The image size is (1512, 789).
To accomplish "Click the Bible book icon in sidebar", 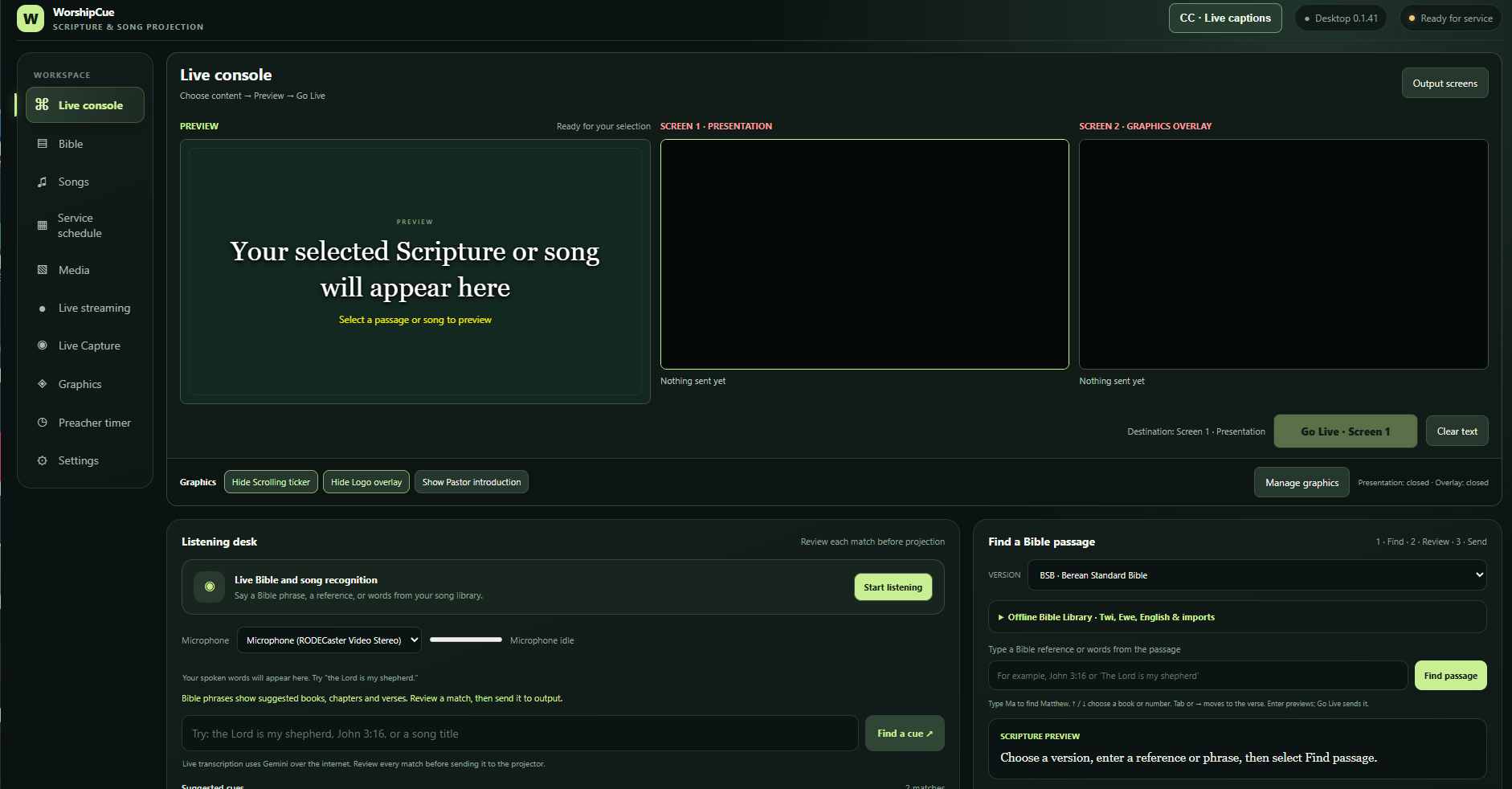I will click(x=43, y=144).
